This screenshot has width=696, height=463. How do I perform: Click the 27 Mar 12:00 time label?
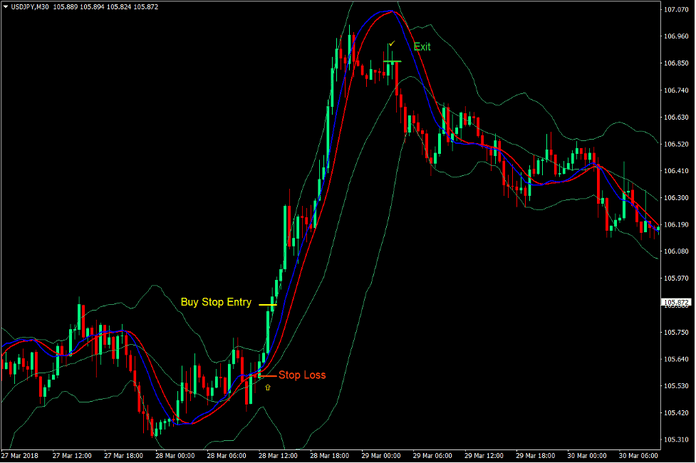(x=72, y=456)
